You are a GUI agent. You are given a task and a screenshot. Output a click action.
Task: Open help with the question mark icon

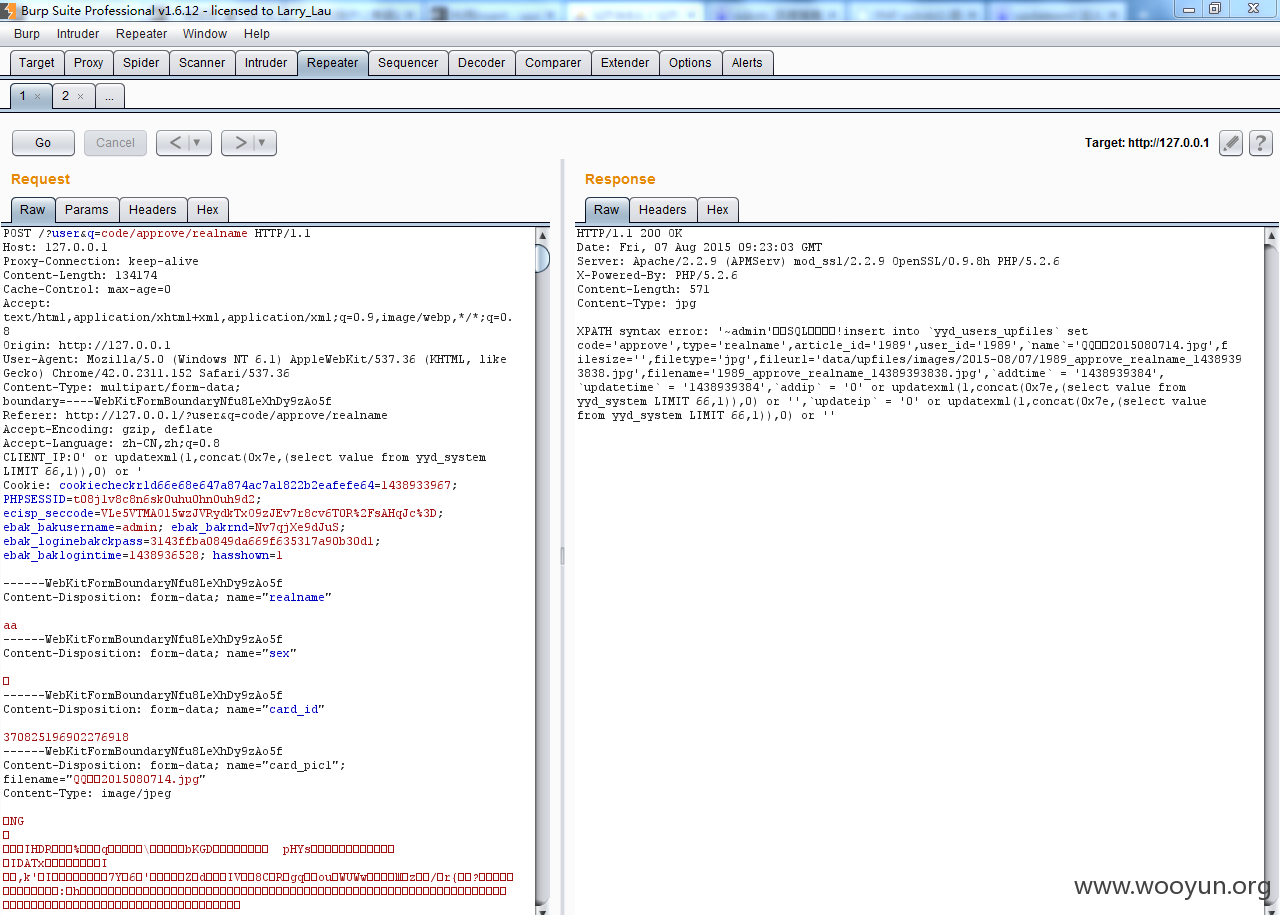pos(1260,143)
